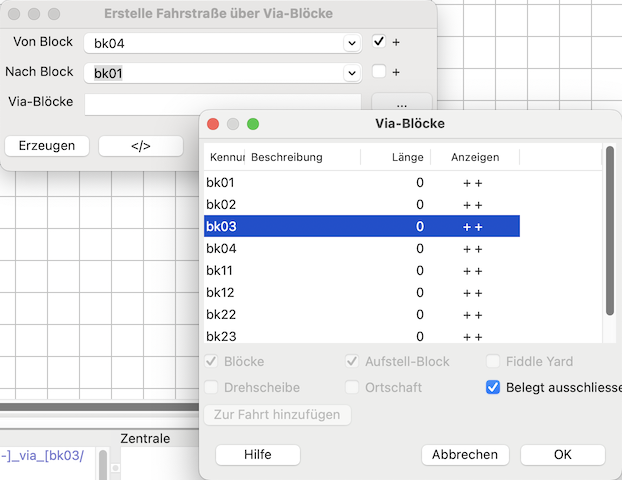Click the </> XML button
The width and height of the screenshot is (622, 480).
click(x=140, y=146)
